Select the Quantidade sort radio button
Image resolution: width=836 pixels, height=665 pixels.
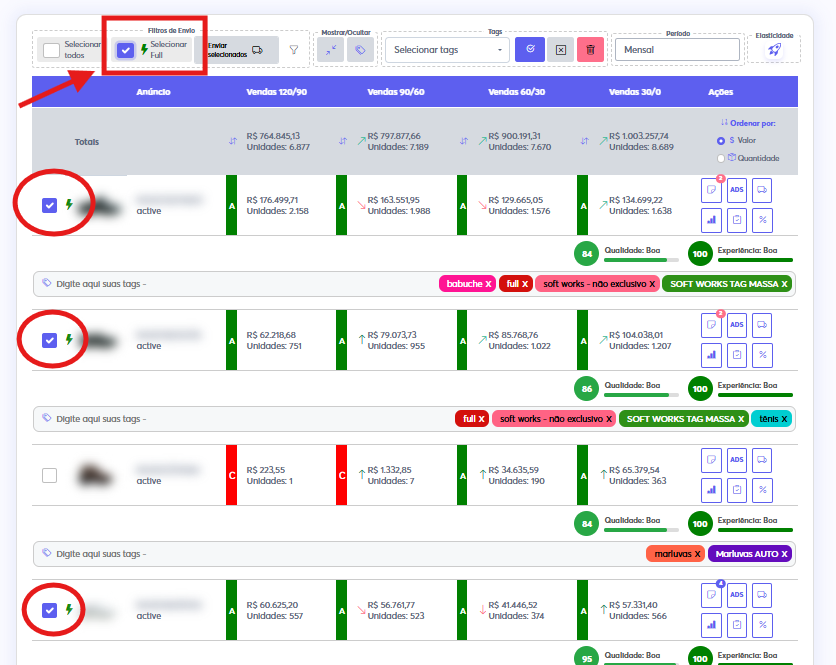click(721, 158)
